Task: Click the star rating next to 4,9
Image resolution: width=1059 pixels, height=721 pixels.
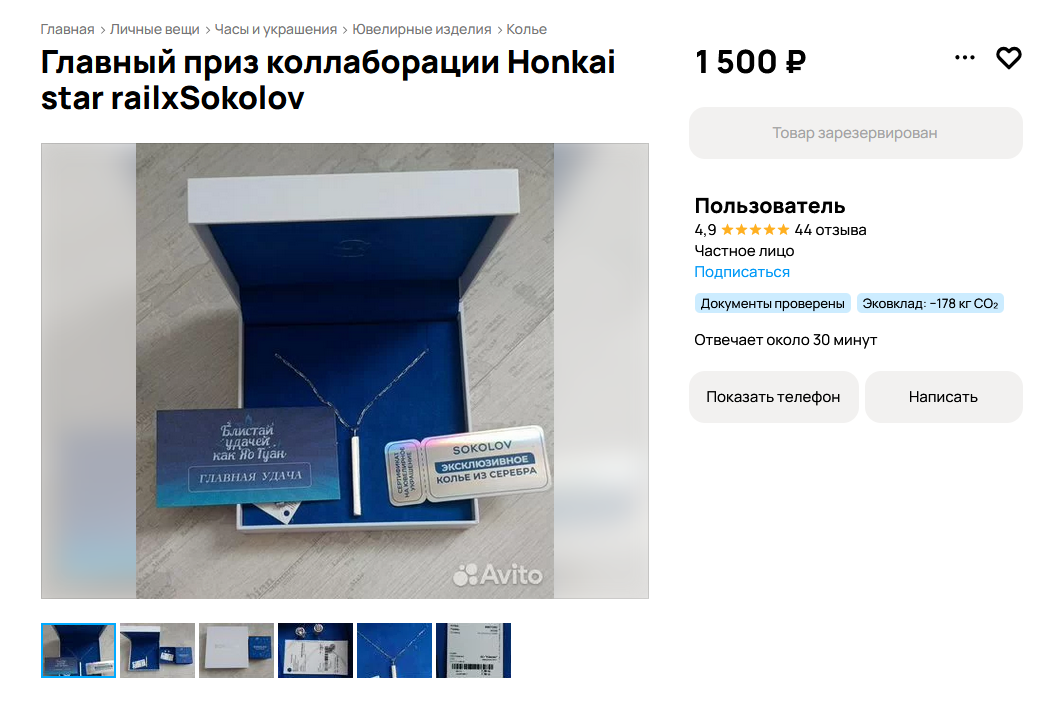Action: tap(755, 230)
